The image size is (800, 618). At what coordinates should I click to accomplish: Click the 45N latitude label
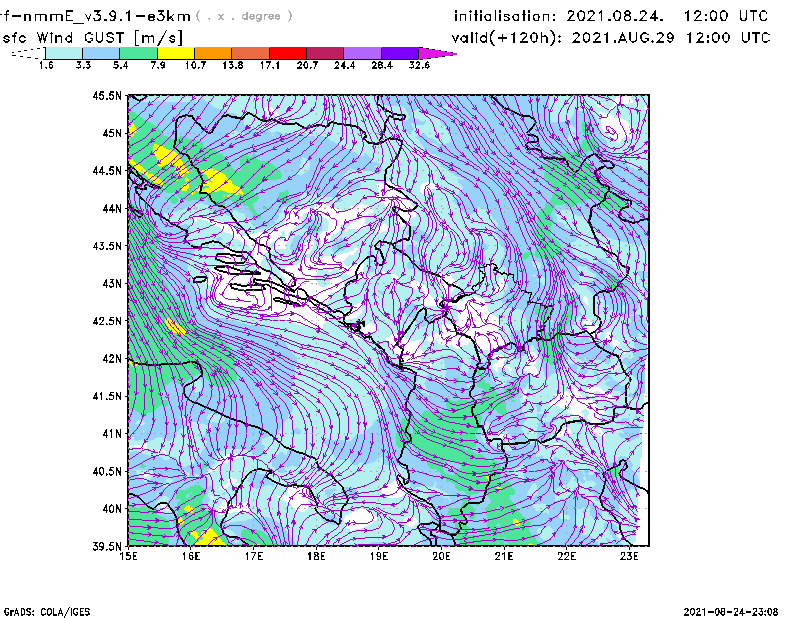(x=112, y=133)
